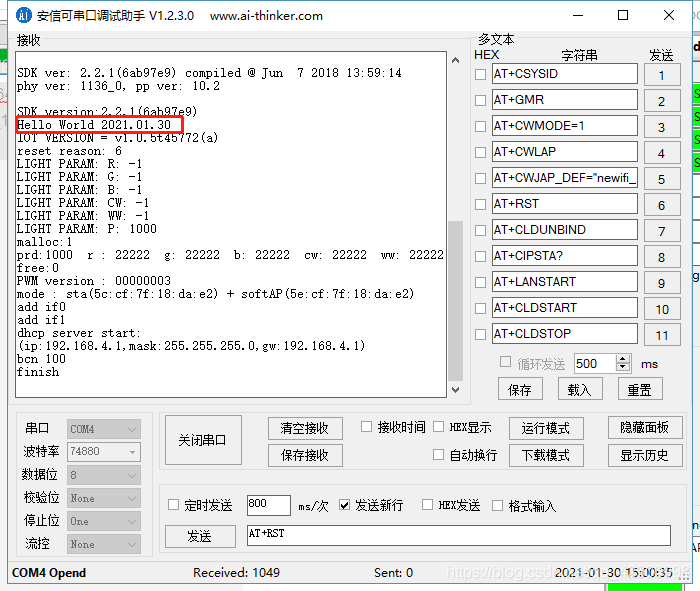Click 清空接收 clear receive button
The image size is (700, 591).
pos(305,428)
